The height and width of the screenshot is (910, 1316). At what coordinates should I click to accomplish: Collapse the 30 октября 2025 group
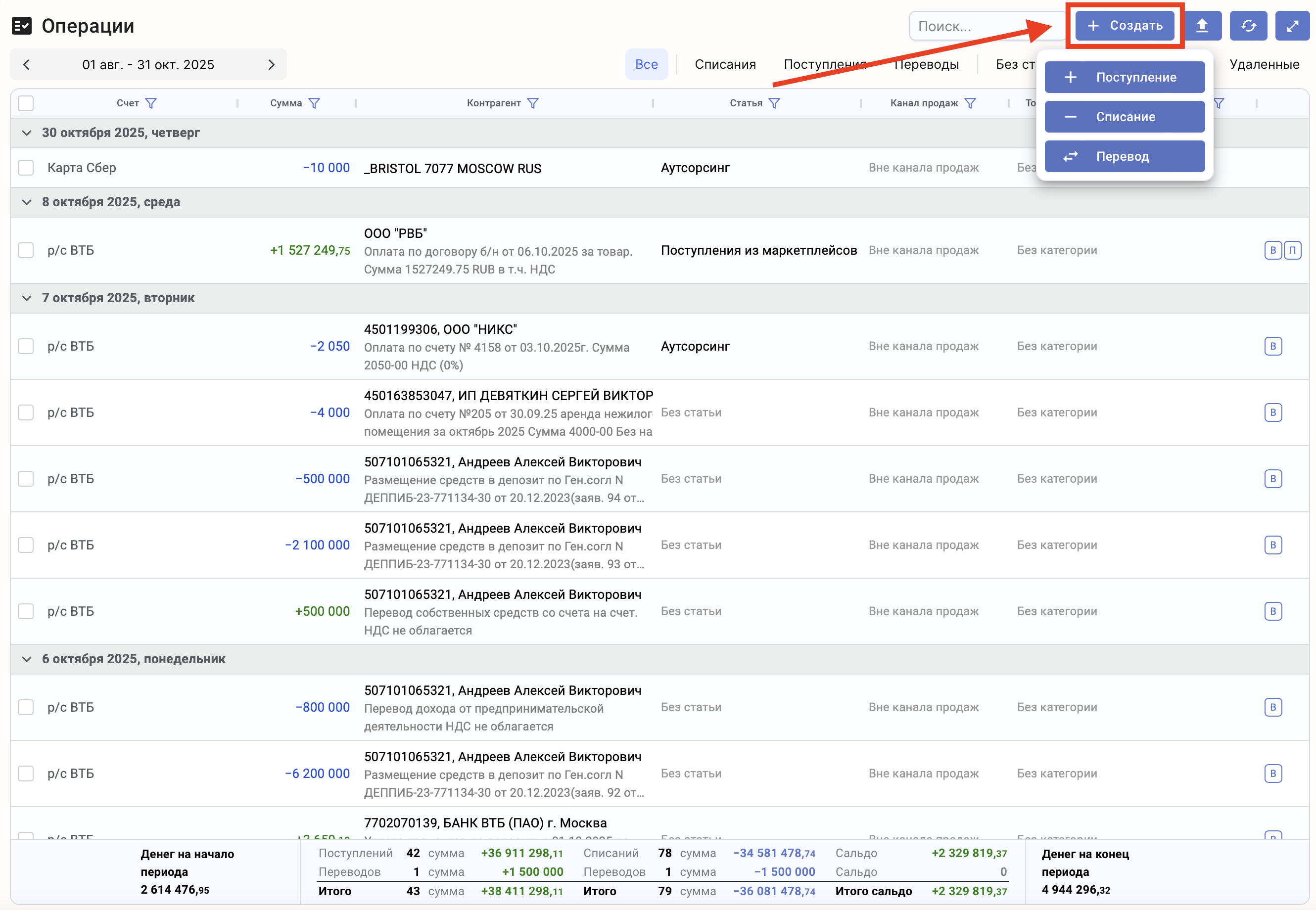(x=26, y=133)
